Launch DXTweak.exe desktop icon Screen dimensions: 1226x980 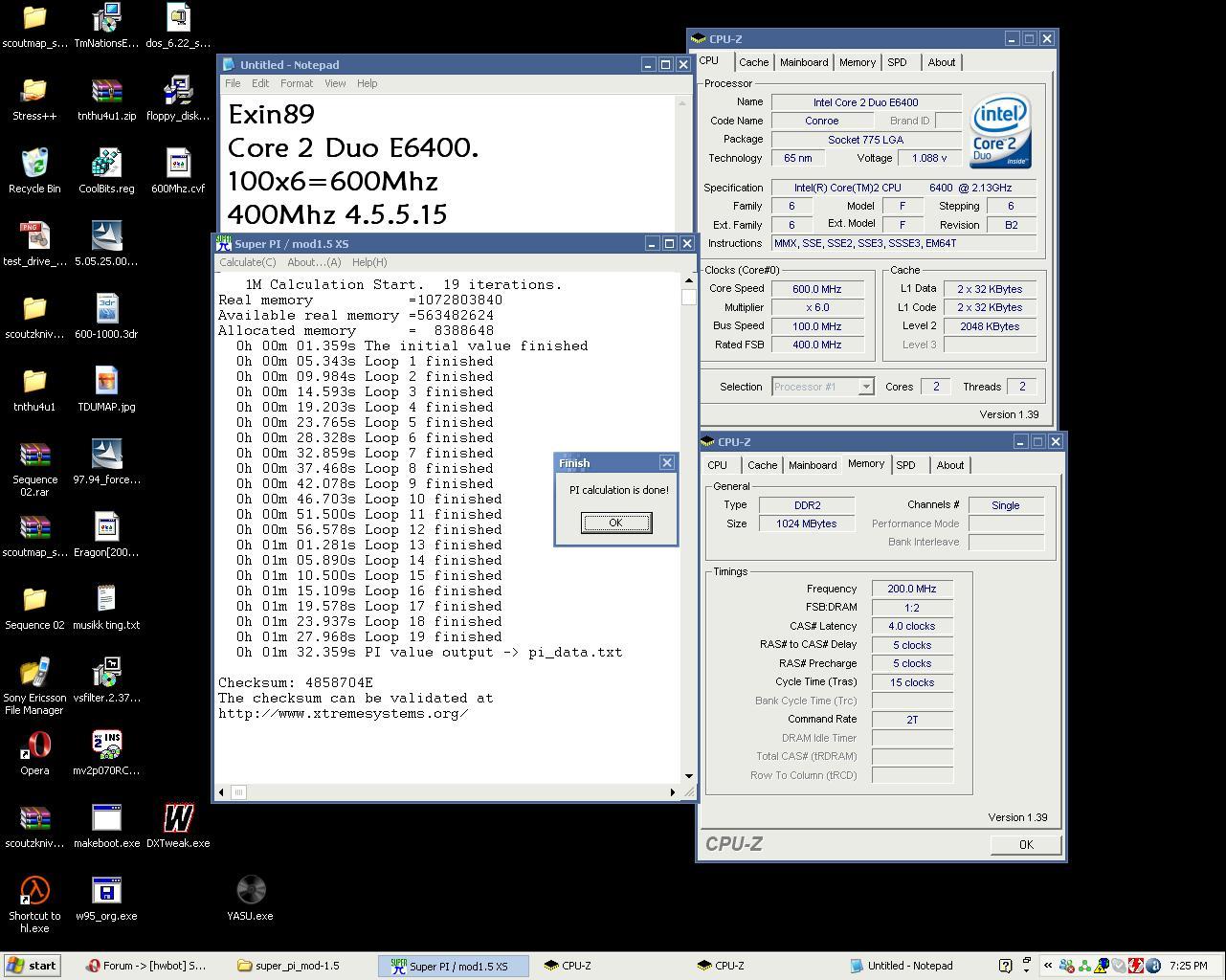click(x=178, y=825)
